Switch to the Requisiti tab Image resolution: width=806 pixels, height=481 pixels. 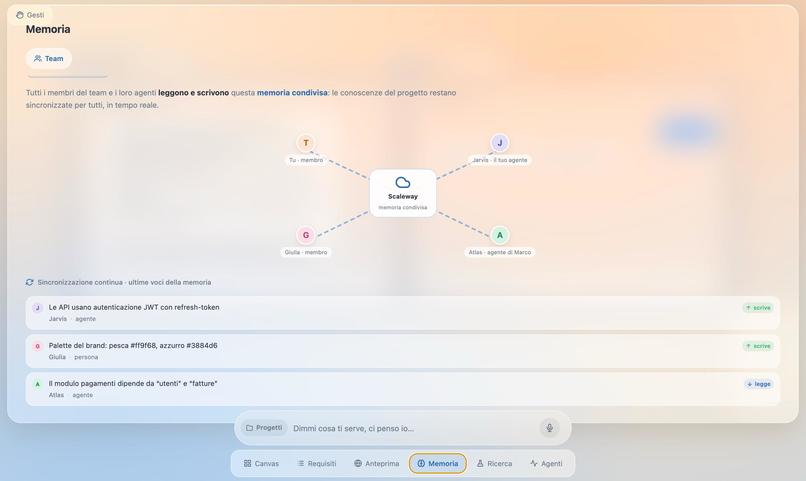coord(317,464)
